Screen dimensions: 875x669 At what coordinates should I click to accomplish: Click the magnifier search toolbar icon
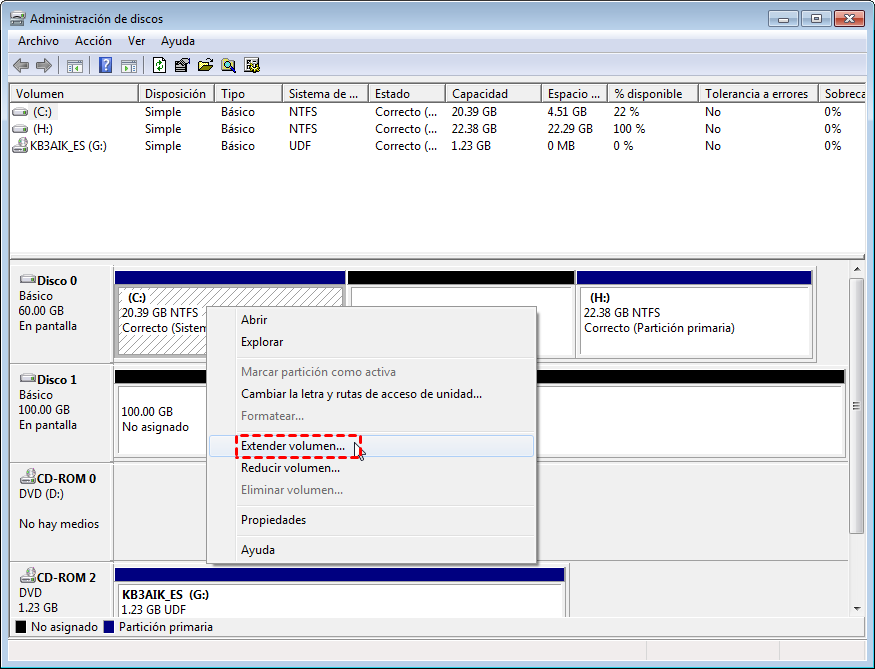(229, 66)
